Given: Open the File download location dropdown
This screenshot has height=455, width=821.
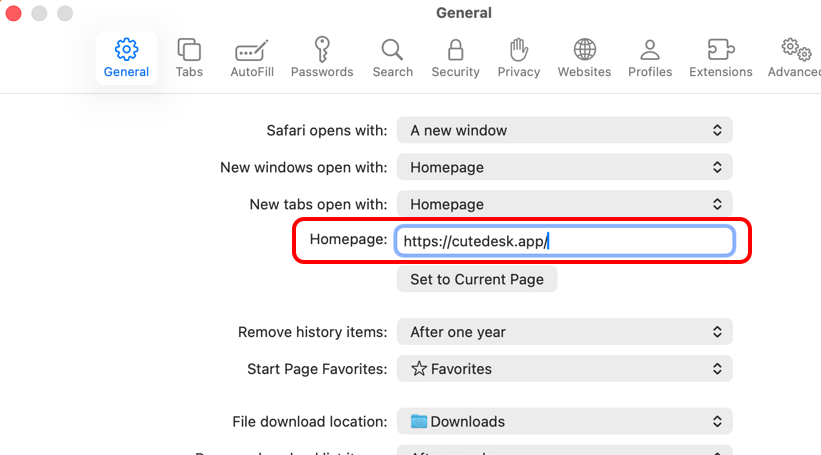Looking at the screenshot, I should [x=564, y=422].
